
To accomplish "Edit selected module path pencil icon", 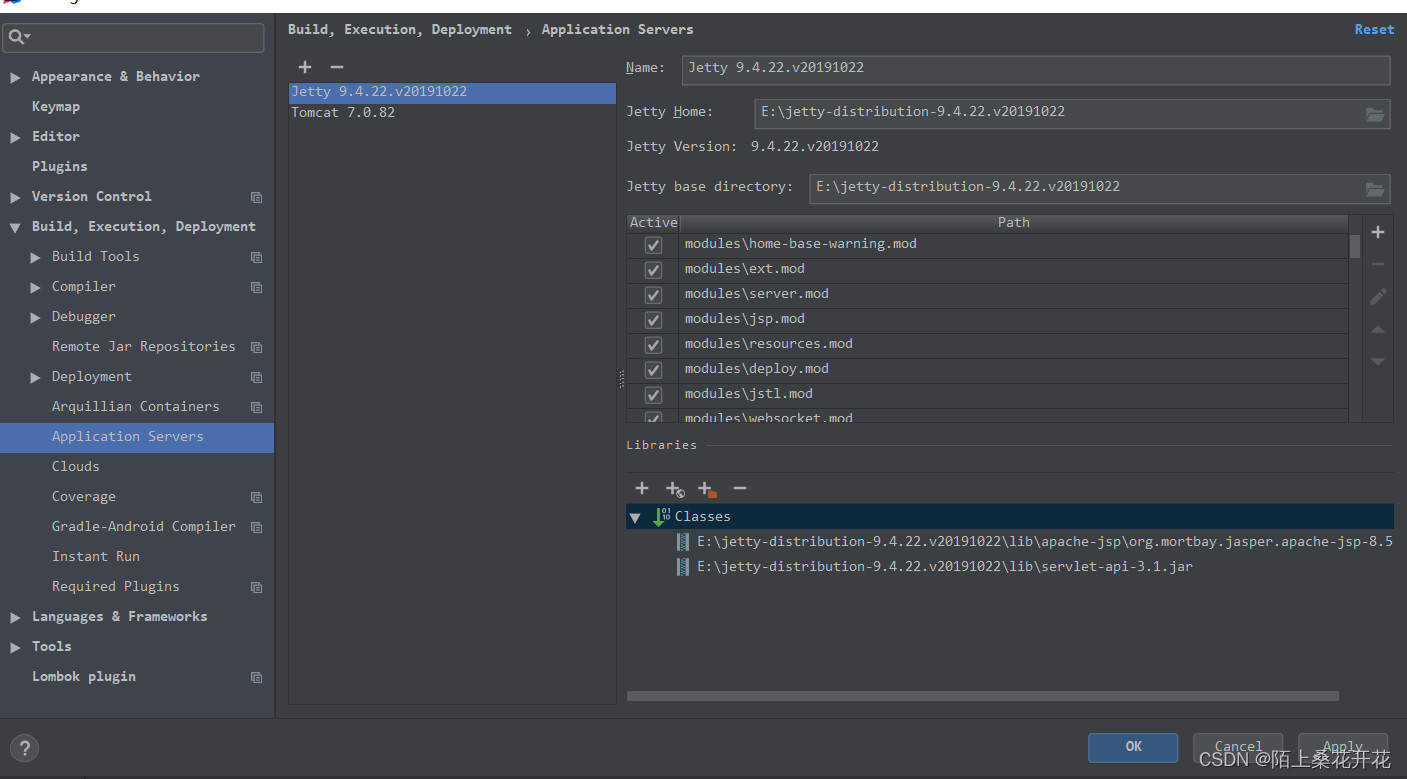I will pos(1378,296).
